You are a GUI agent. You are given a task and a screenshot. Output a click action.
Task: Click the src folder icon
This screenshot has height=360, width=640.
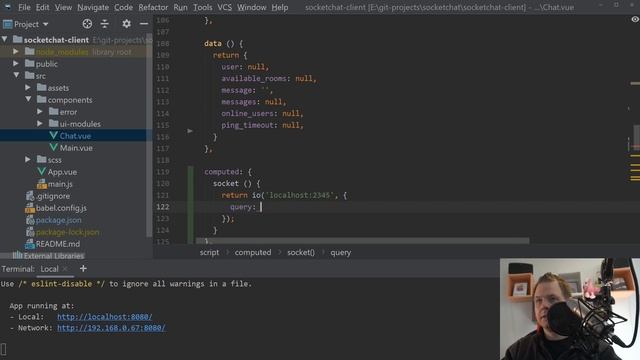[29, 75]
